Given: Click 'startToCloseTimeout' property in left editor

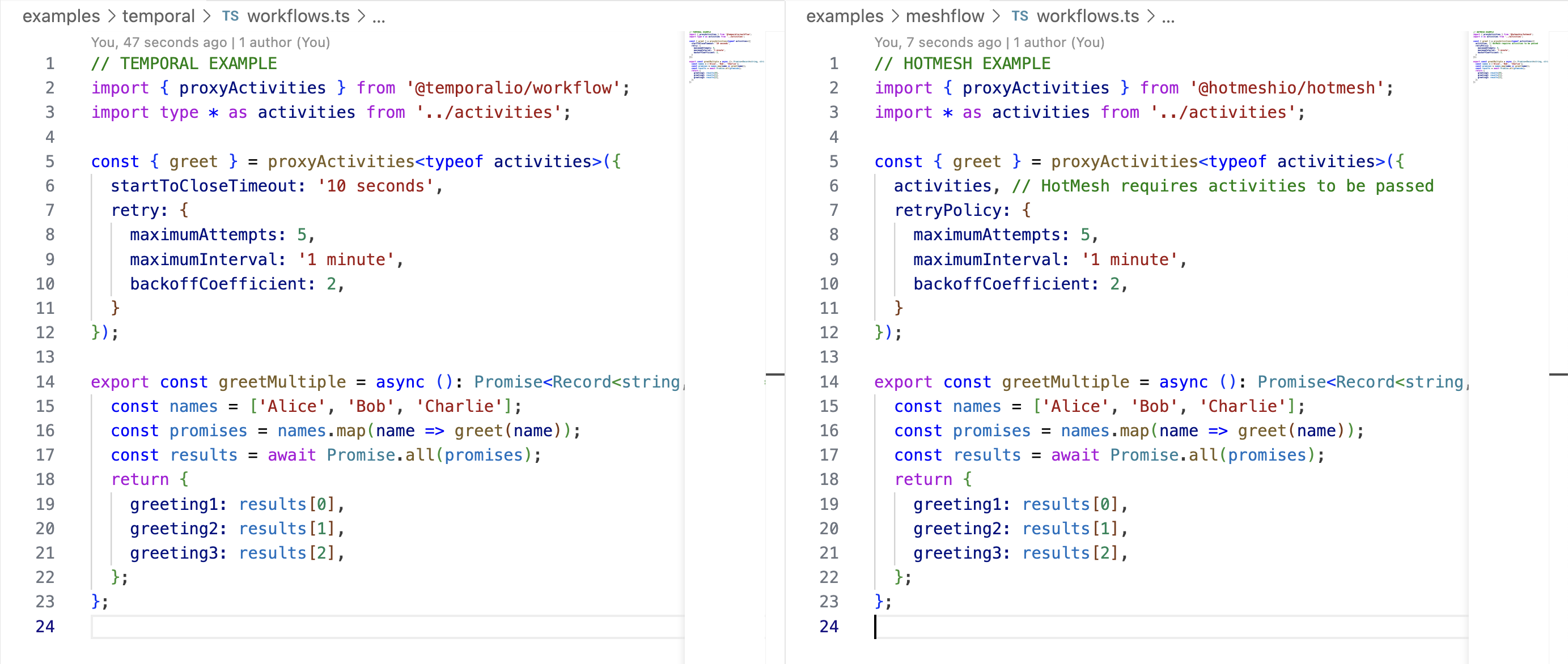Looking at the screenshot, I should click(x=204, y=186).
